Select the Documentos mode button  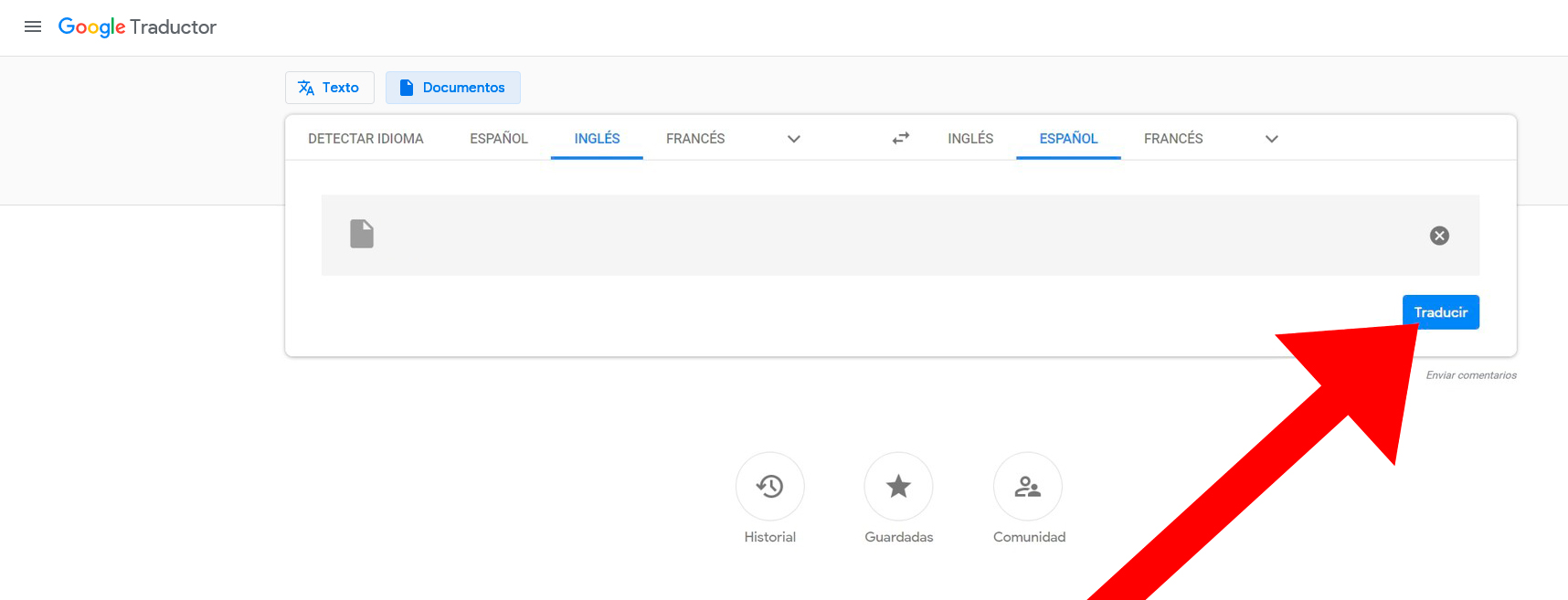pos(453,88)
